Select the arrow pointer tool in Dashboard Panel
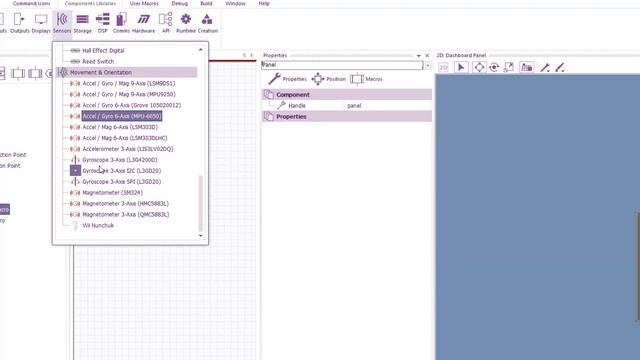 [x=461, y=67]
